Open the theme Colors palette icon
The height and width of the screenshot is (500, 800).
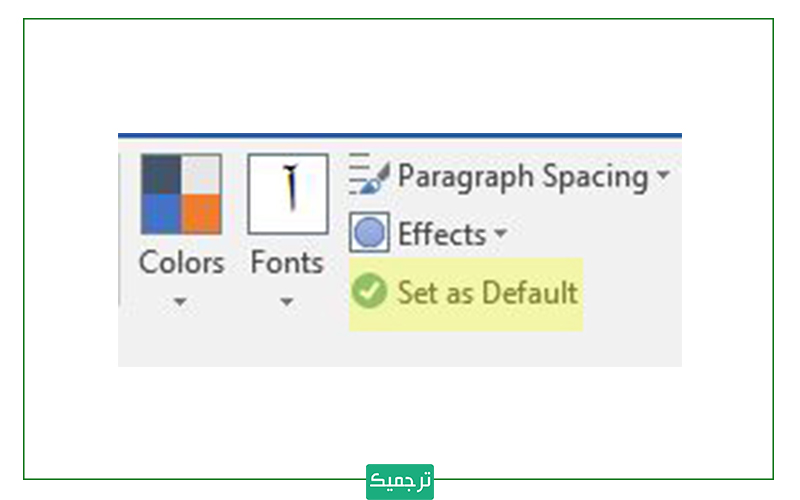181,194
